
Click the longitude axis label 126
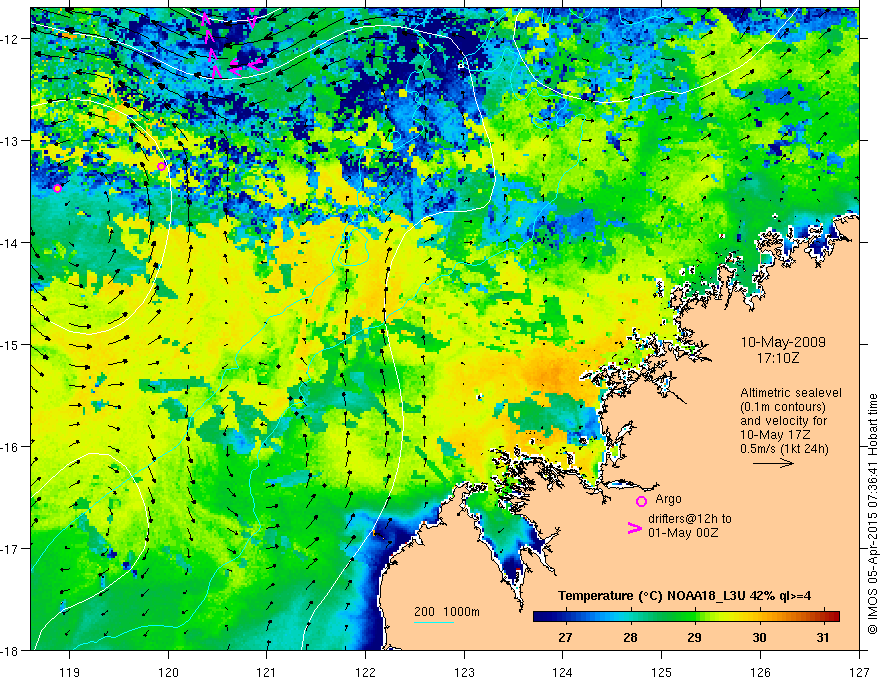(x=760, y=672)
